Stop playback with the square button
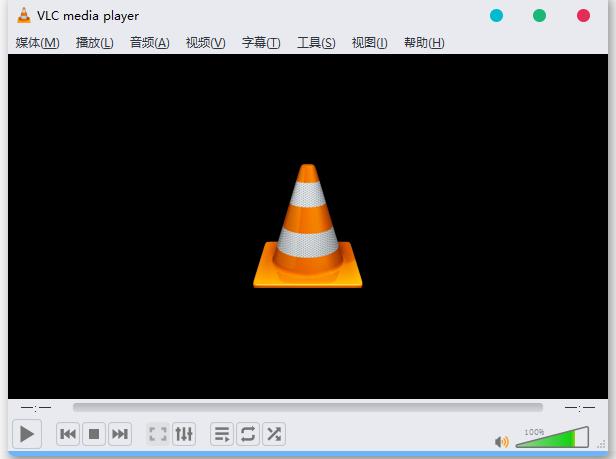 [94, 434]
